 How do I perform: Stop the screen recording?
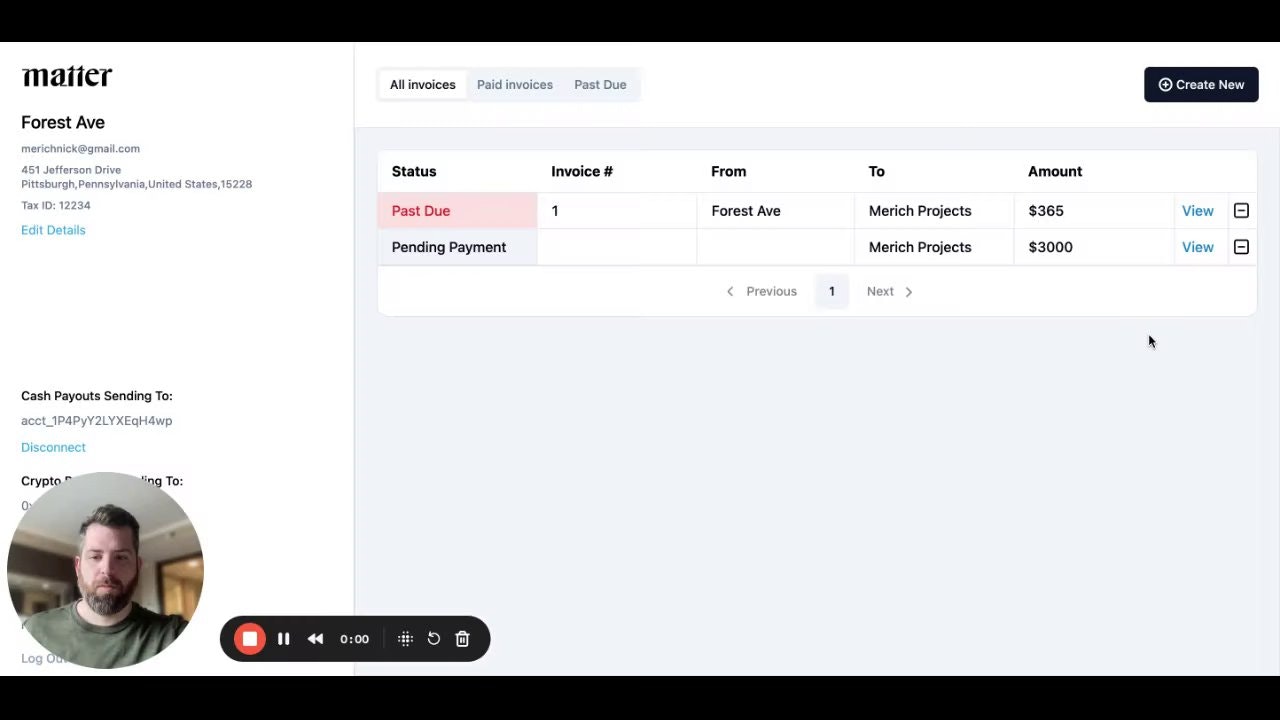(249, 639)
